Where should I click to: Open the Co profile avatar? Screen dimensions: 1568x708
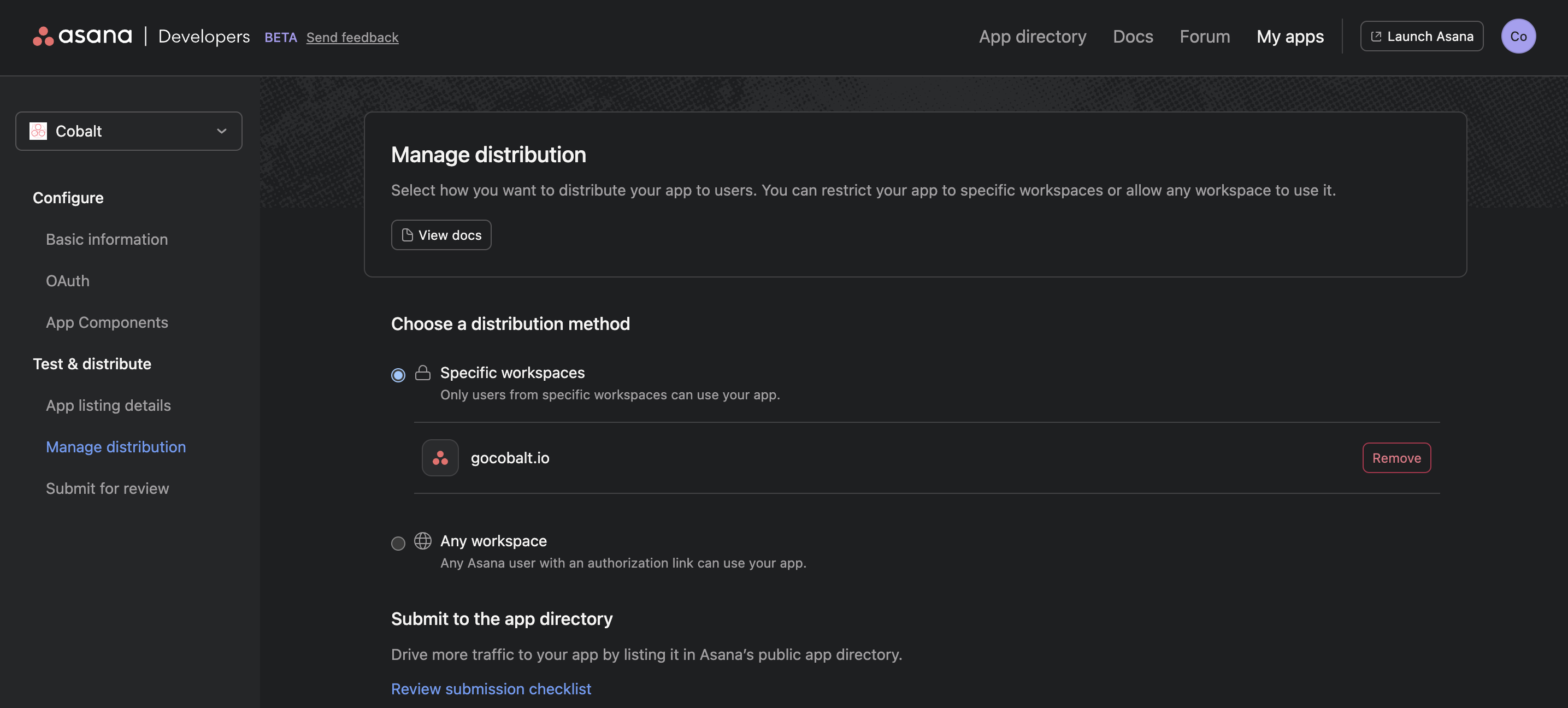pos(1518,36)
